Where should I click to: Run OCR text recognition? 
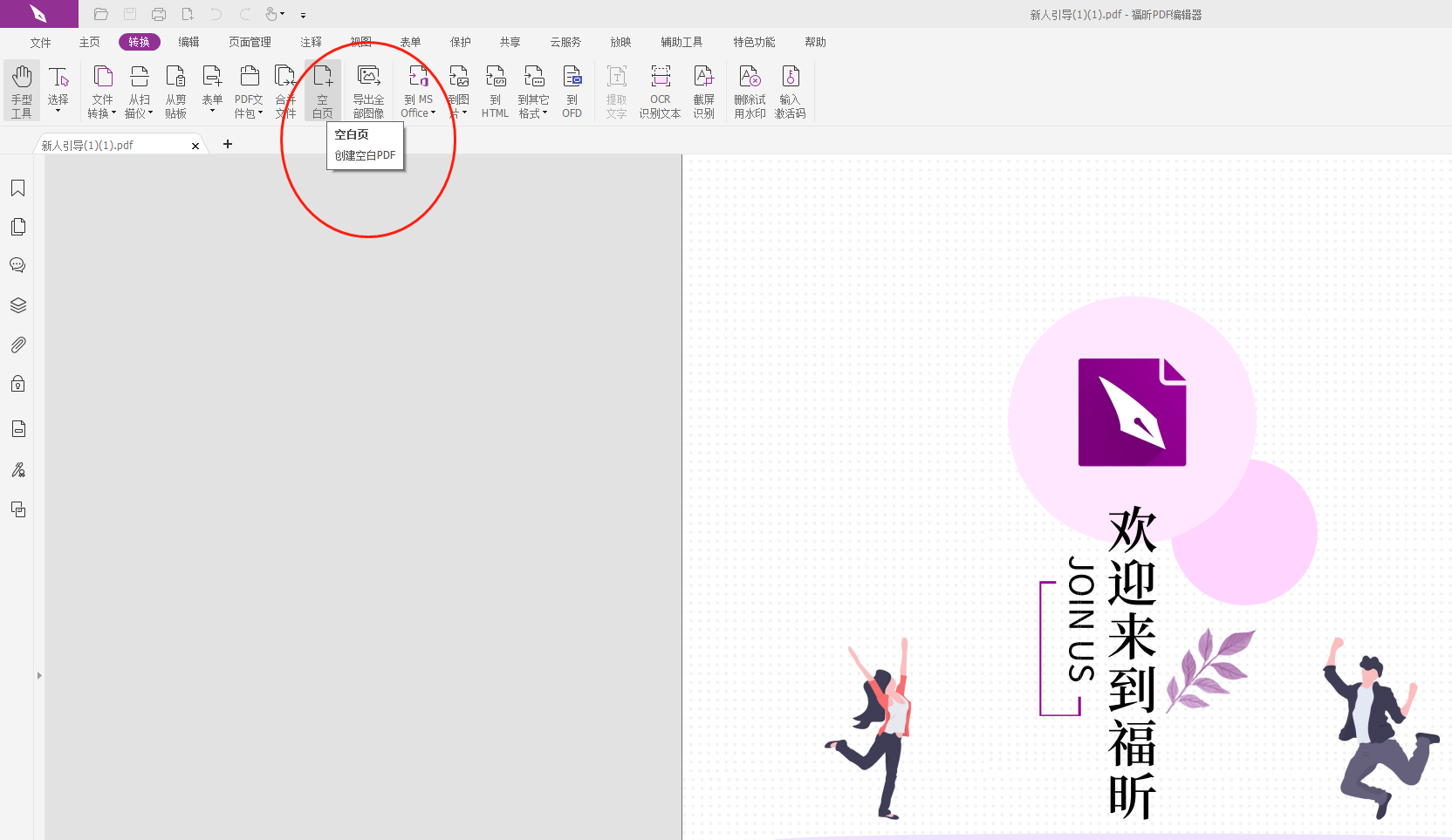pyautogui.click(x=660, y=90)
